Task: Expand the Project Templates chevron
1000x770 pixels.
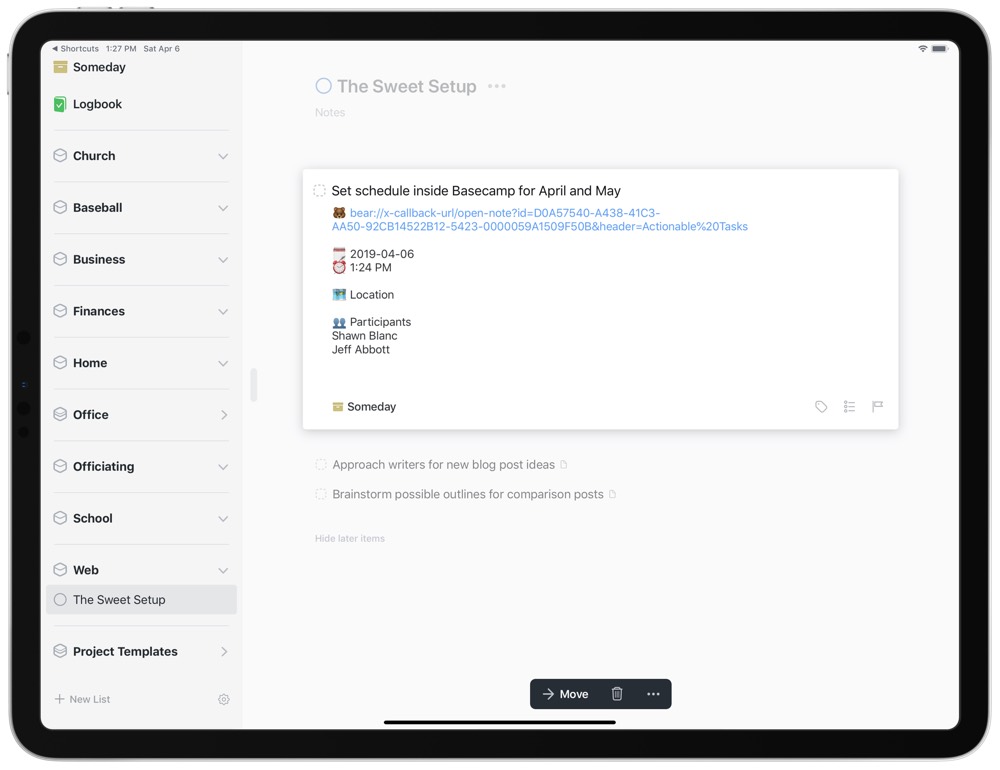Action: (x=224, y=651)
